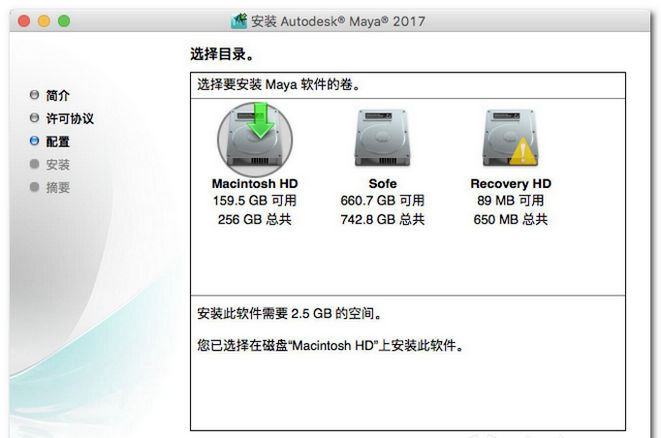
Task: Click the green download arrow on Macintosh HD
Action: click(x=261, y=121)
